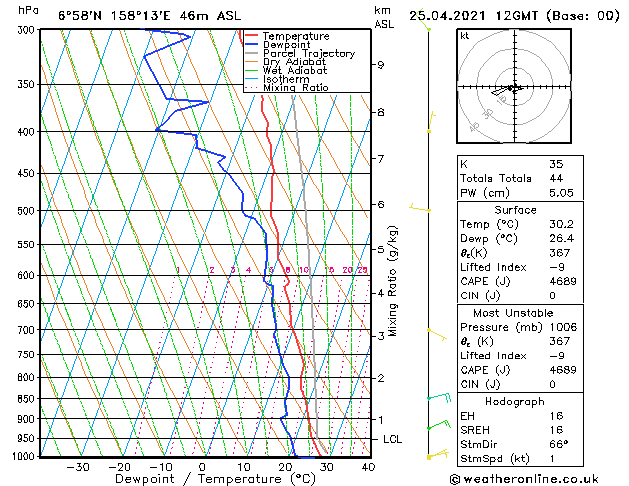This screenshot has width=629, height=486.
Task: Click the 1000 pressure level label
Action: 26,456
